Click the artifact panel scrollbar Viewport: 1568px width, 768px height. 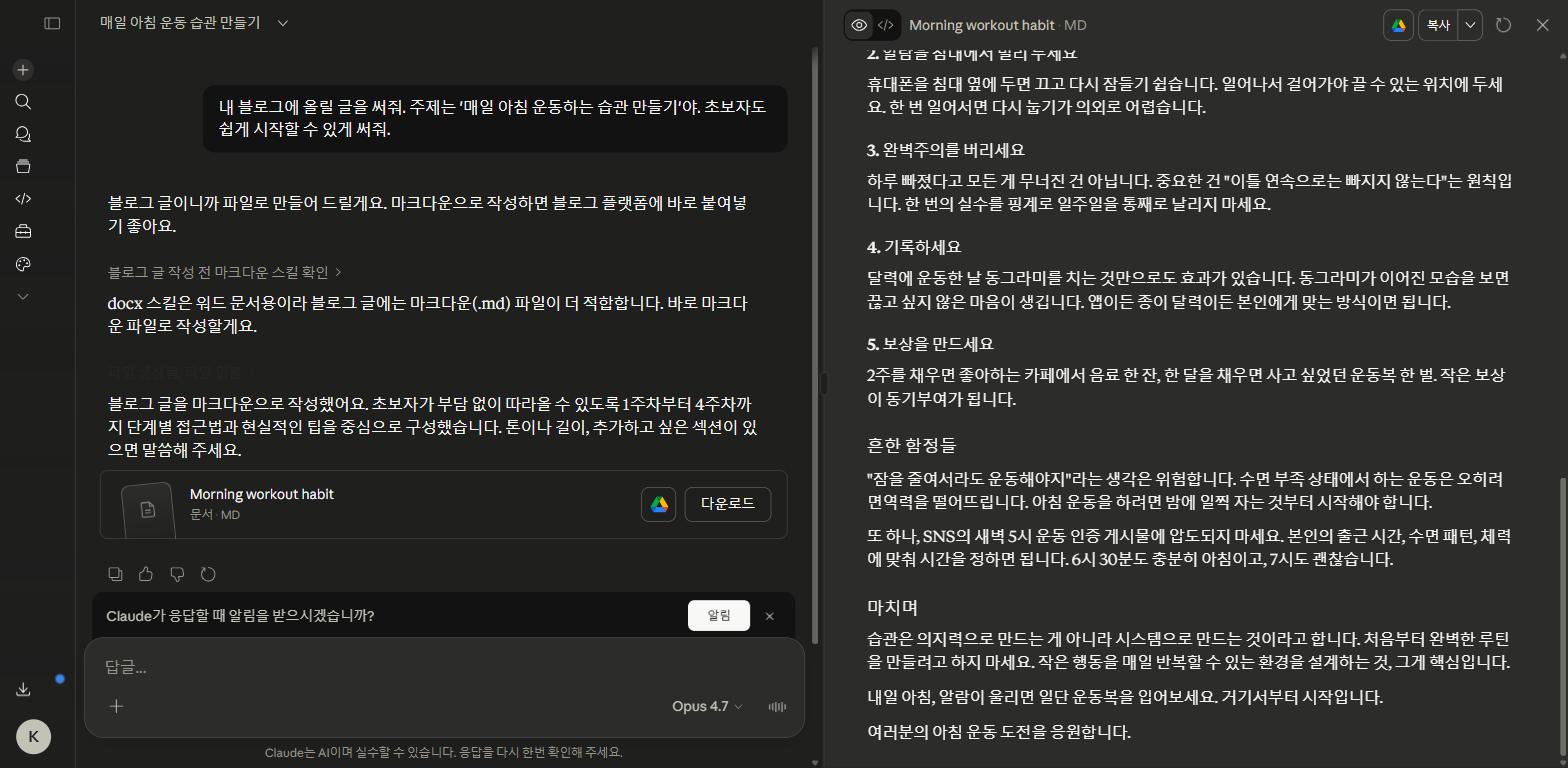(x=1562, y=615)
